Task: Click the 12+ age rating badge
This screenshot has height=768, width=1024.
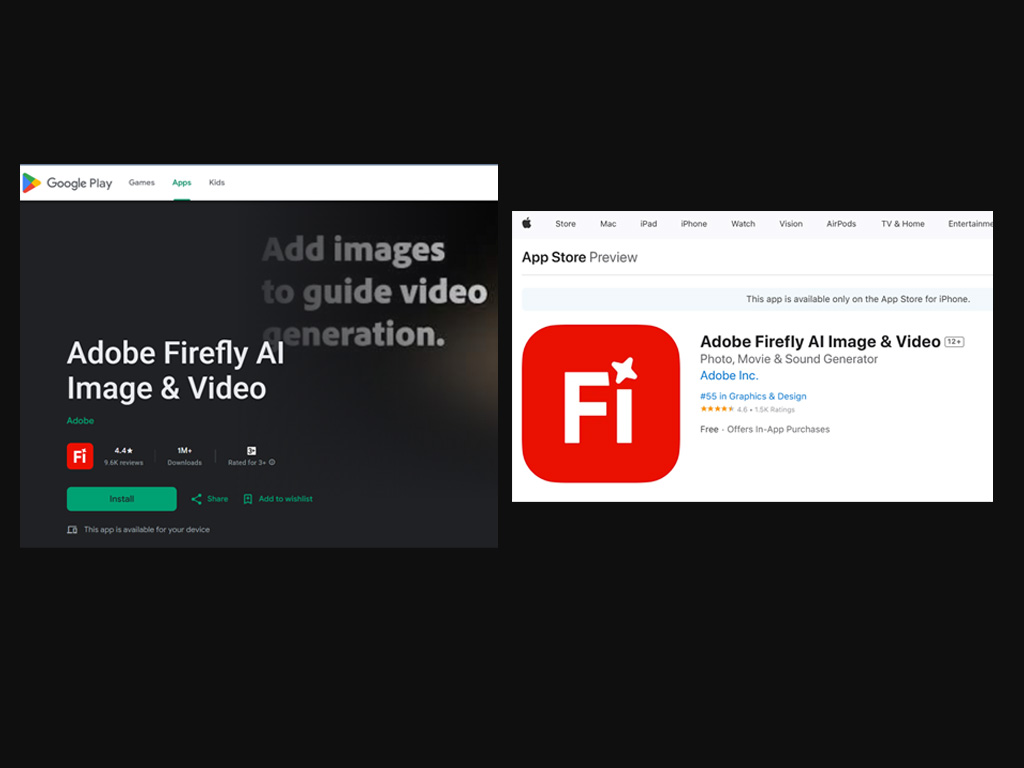Action: [x=954, y=342]
